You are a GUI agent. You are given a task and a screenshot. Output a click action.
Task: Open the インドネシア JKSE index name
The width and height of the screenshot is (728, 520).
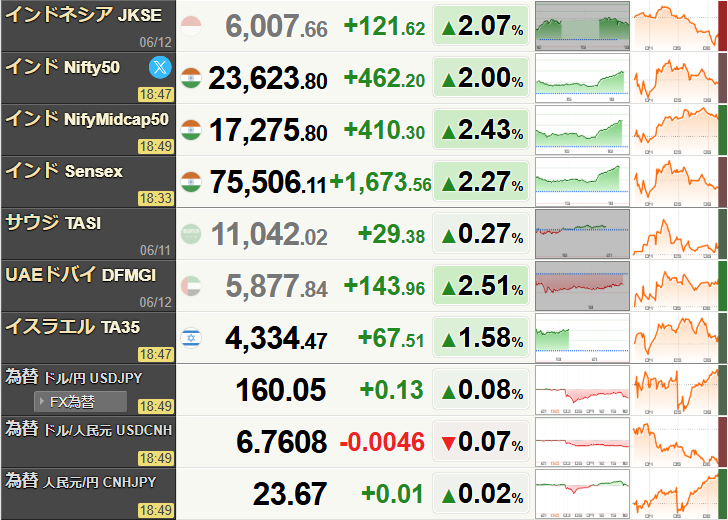[x=84, y=15]
